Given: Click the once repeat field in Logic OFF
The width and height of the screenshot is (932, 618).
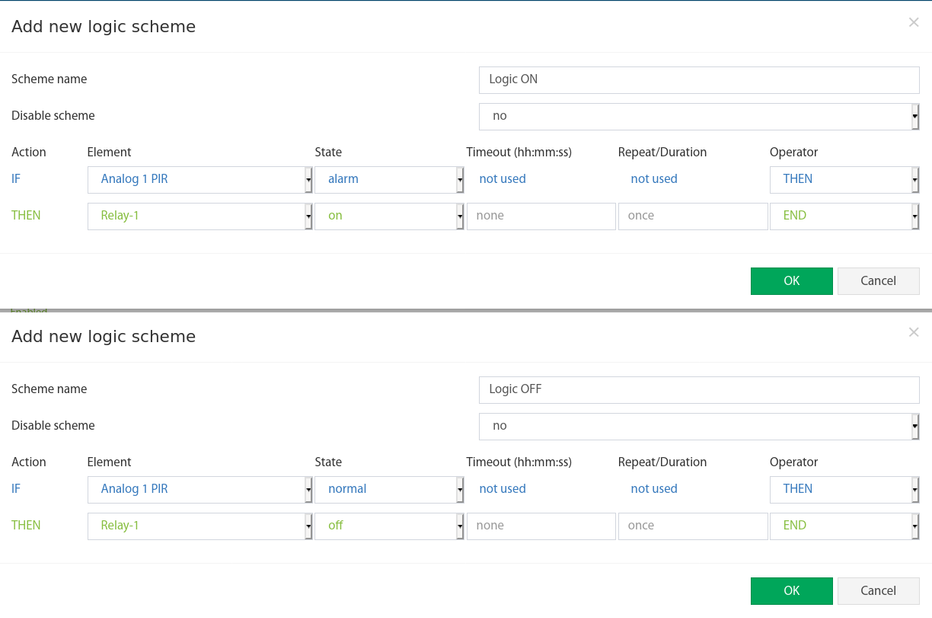Looking at the screenshot, I should pyautogui.click(x=693, y=526).
